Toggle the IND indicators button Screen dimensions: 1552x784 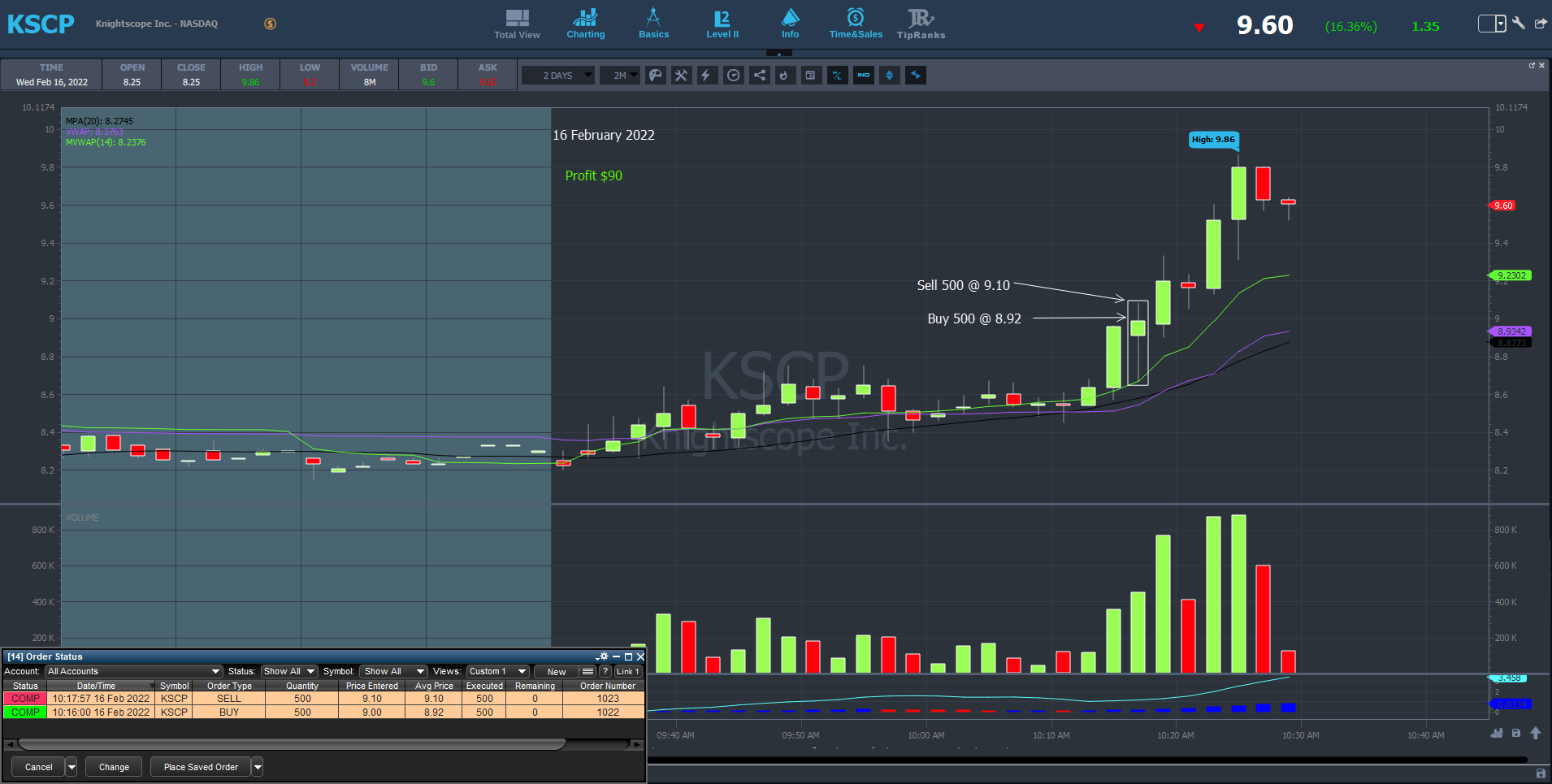tap(863, 76)
